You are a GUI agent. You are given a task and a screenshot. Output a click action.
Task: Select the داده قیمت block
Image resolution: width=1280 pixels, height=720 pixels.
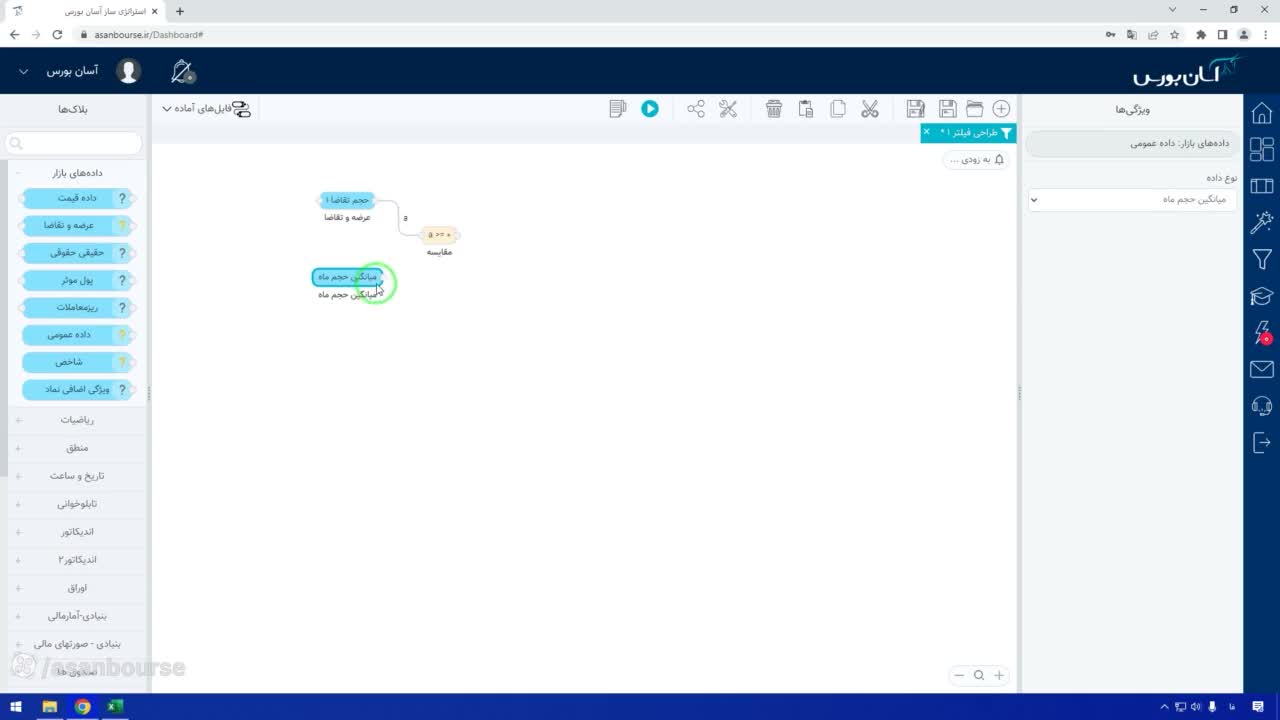pyautogui.click(x=76, y=198)
